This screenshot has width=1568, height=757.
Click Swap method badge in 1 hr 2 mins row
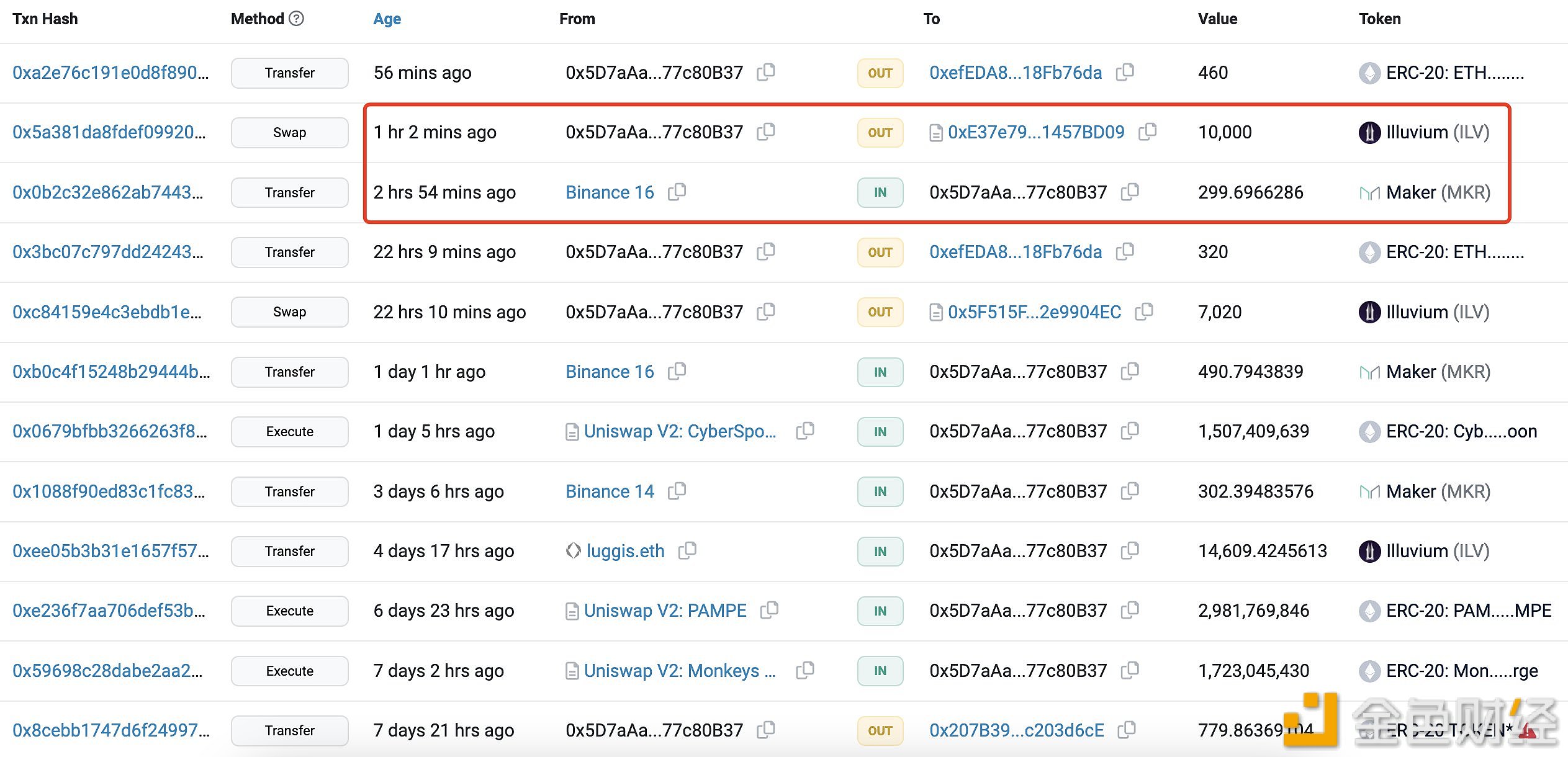289,132
